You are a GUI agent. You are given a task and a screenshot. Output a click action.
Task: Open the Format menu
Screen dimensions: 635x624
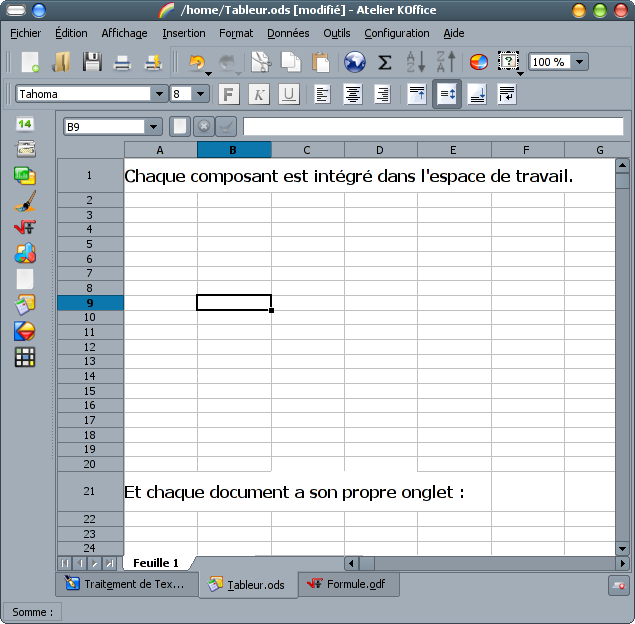point(236,33)
